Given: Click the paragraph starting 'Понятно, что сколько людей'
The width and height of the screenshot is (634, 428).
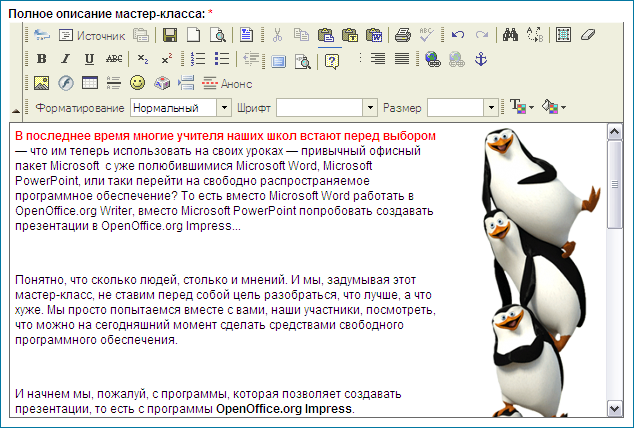Looking at the screenshot, I should [225, 310].
